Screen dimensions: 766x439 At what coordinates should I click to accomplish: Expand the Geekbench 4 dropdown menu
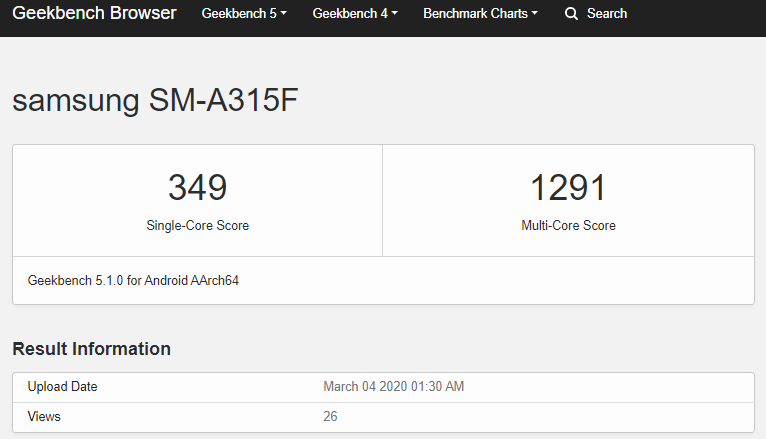[x=355, y=14]
